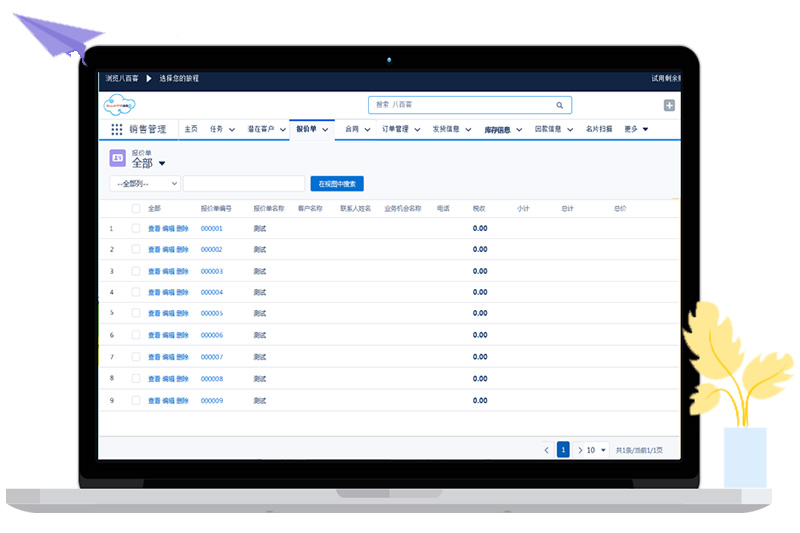The height and width of the screenshot is (533, 800).
Task: Click the plus icon at top right
Action: pos(669,106)
